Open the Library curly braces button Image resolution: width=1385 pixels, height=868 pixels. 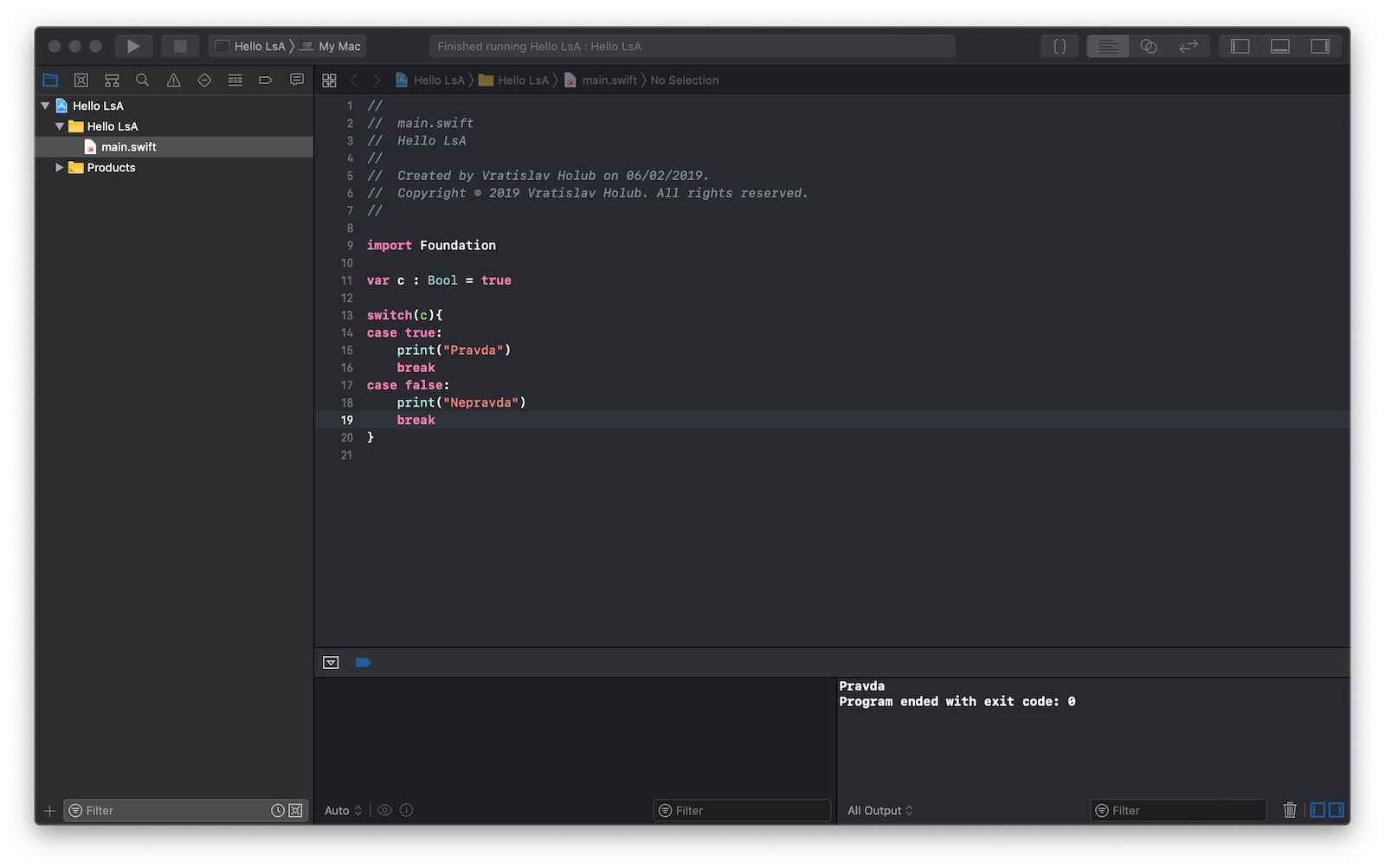click(x=1060, y=46)
